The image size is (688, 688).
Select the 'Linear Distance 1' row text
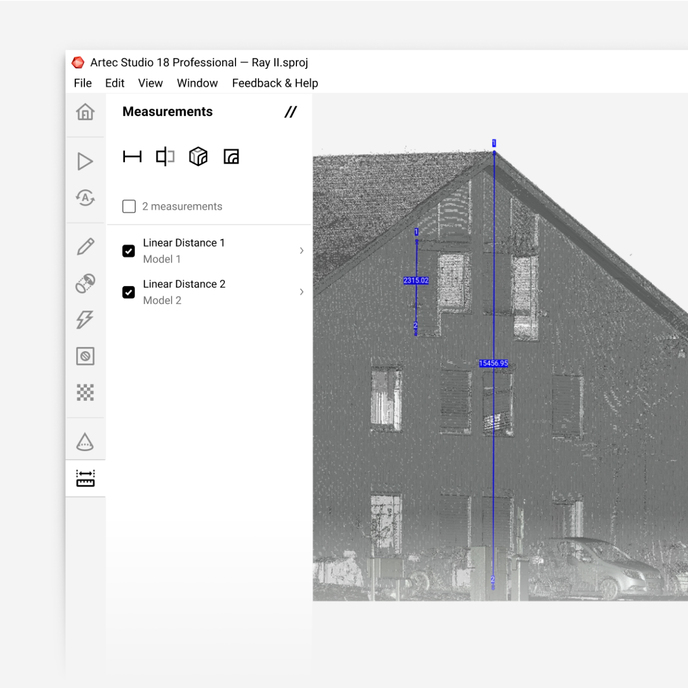point(184,243)
